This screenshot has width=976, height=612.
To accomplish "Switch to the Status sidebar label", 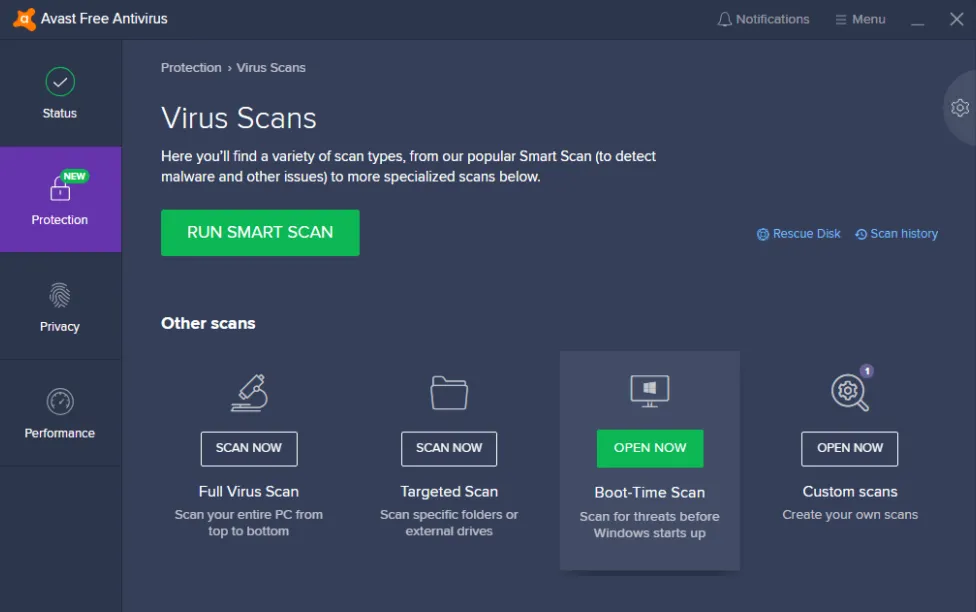I will [x=60, y=113].
